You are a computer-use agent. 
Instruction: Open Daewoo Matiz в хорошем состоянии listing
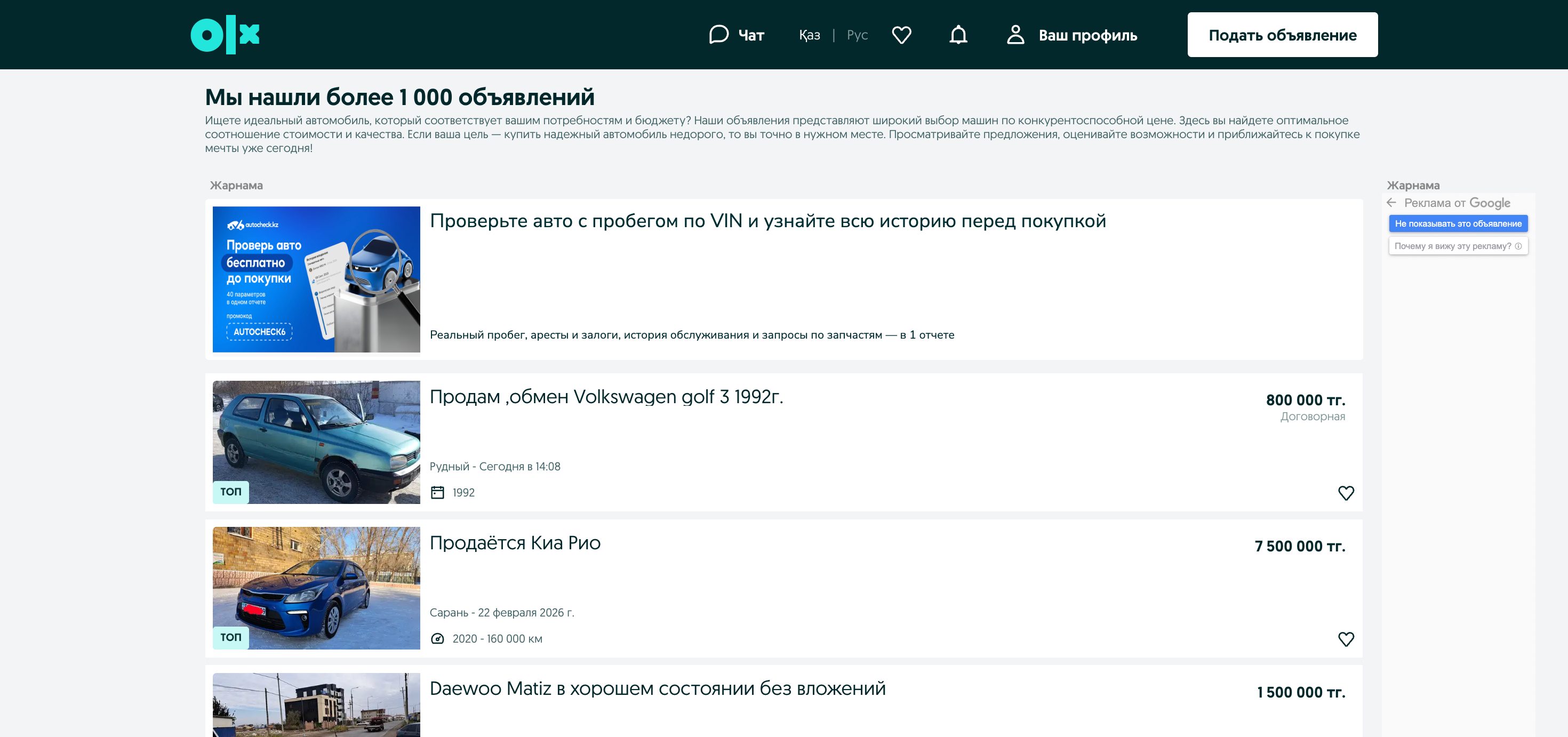coord(658,689)
